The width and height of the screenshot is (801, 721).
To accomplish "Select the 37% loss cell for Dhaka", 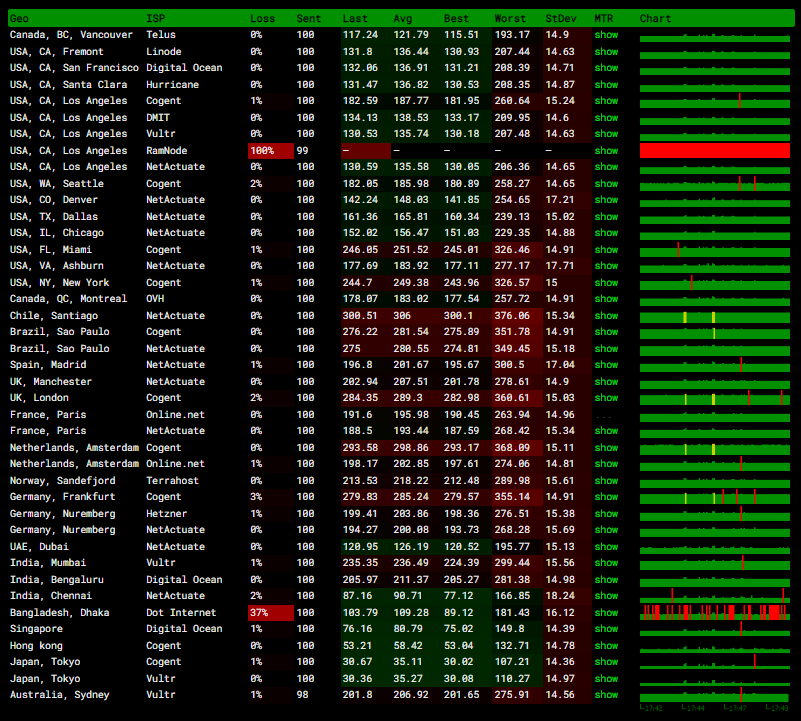I will coord(271,612).
